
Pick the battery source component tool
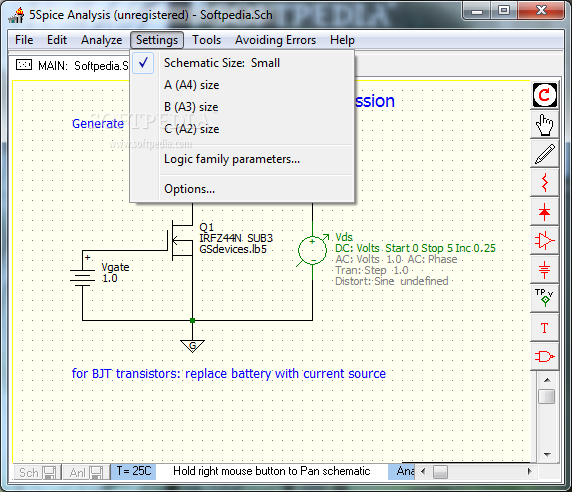pyautogui.click(x=545, y=270)
